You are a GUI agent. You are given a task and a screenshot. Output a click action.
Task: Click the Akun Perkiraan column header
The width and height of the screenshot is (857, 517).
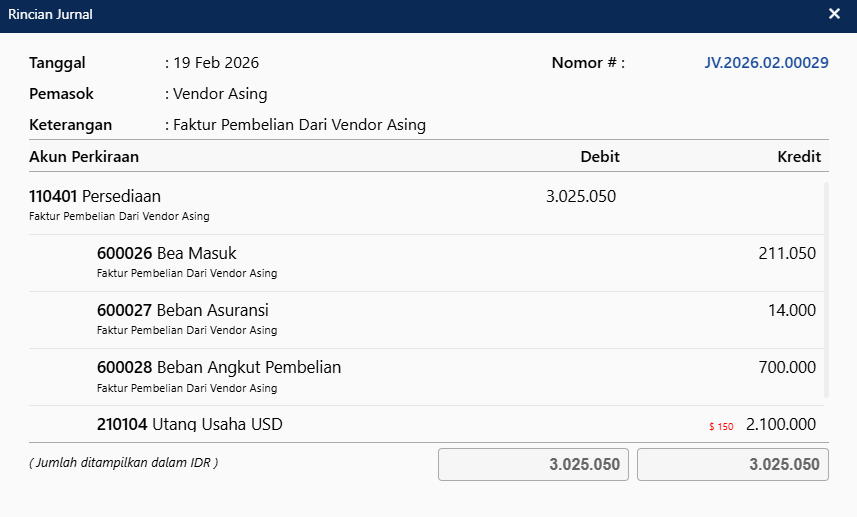point(84,157)
